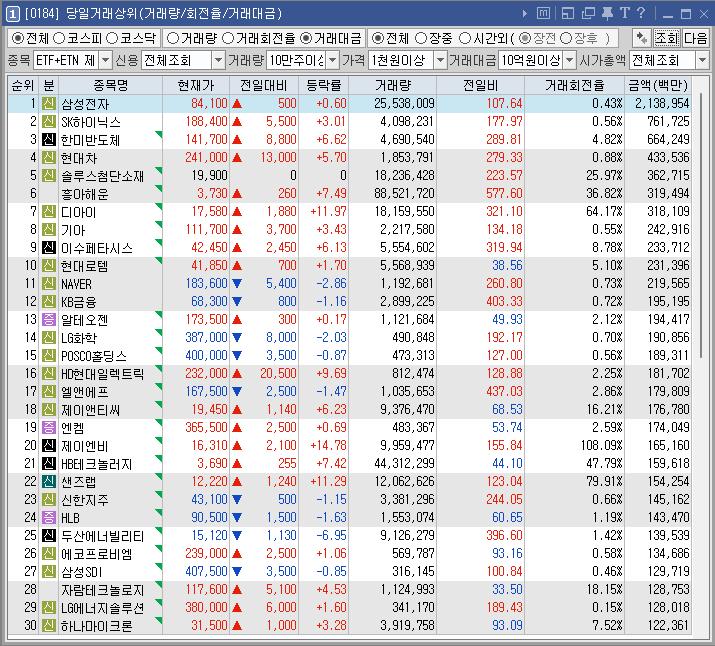Click the black 신 badge for 한미반도체

tap(49, 140)
